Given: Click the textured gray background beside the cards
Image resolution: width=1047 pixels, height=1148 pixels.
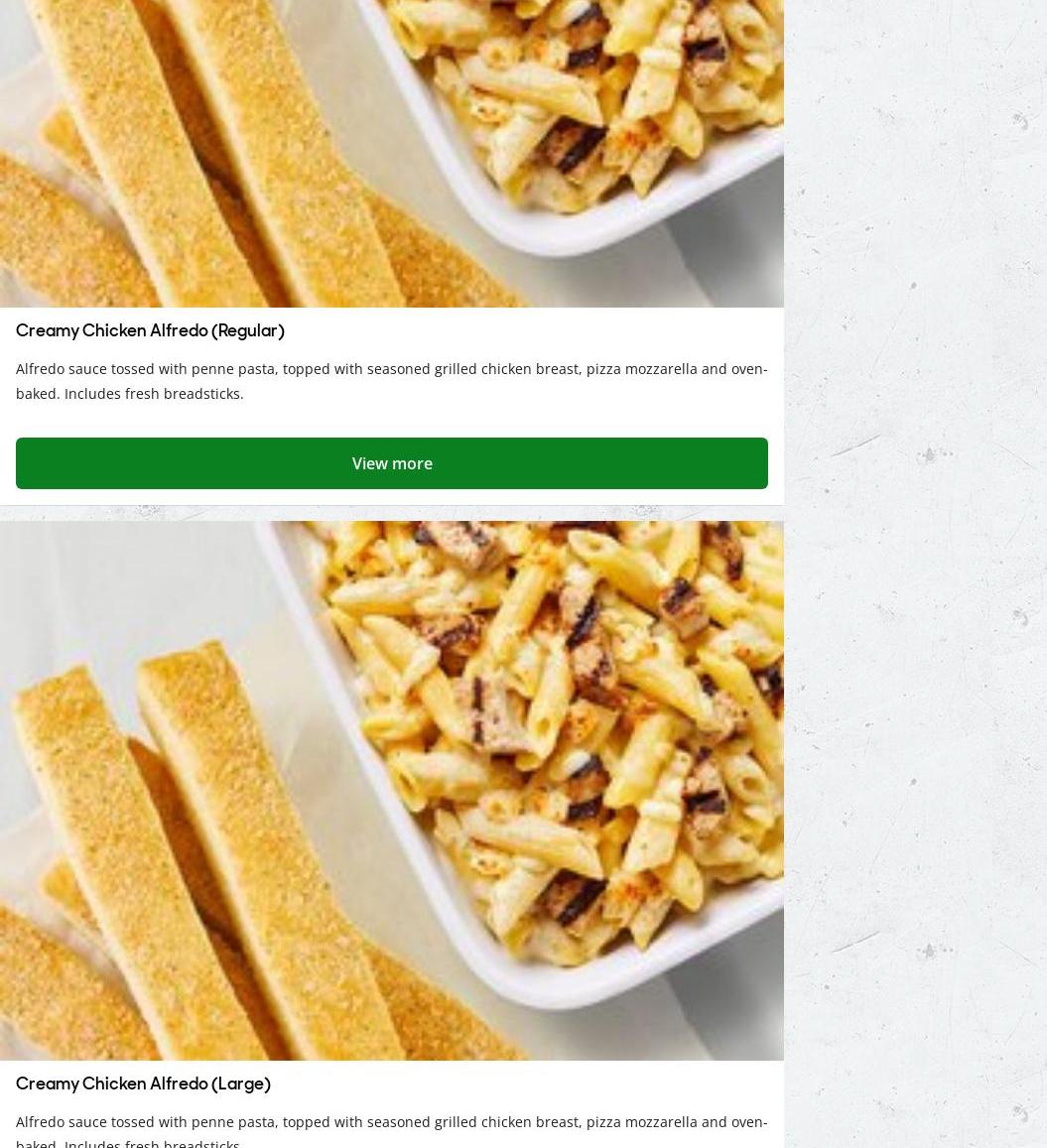Looking at the screenshot, I should tap(915, 574).
